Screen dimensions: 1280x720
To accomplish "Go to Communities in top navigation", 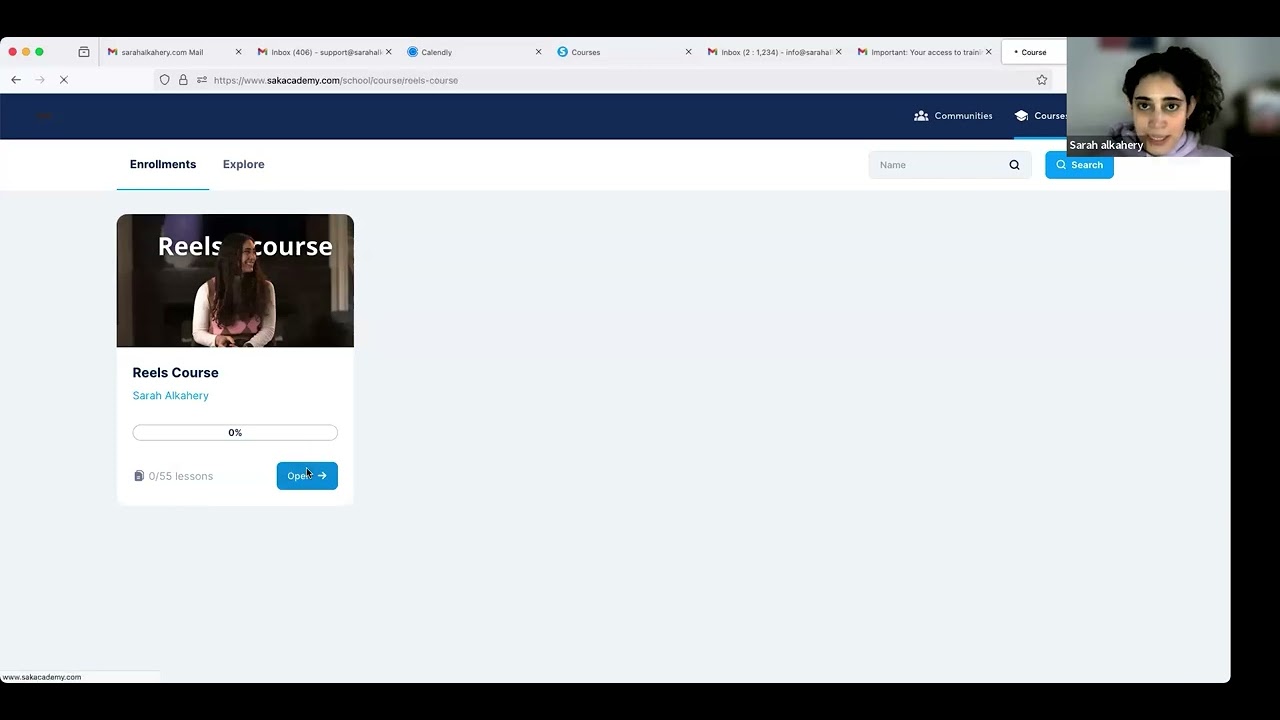I will [953, 116].
